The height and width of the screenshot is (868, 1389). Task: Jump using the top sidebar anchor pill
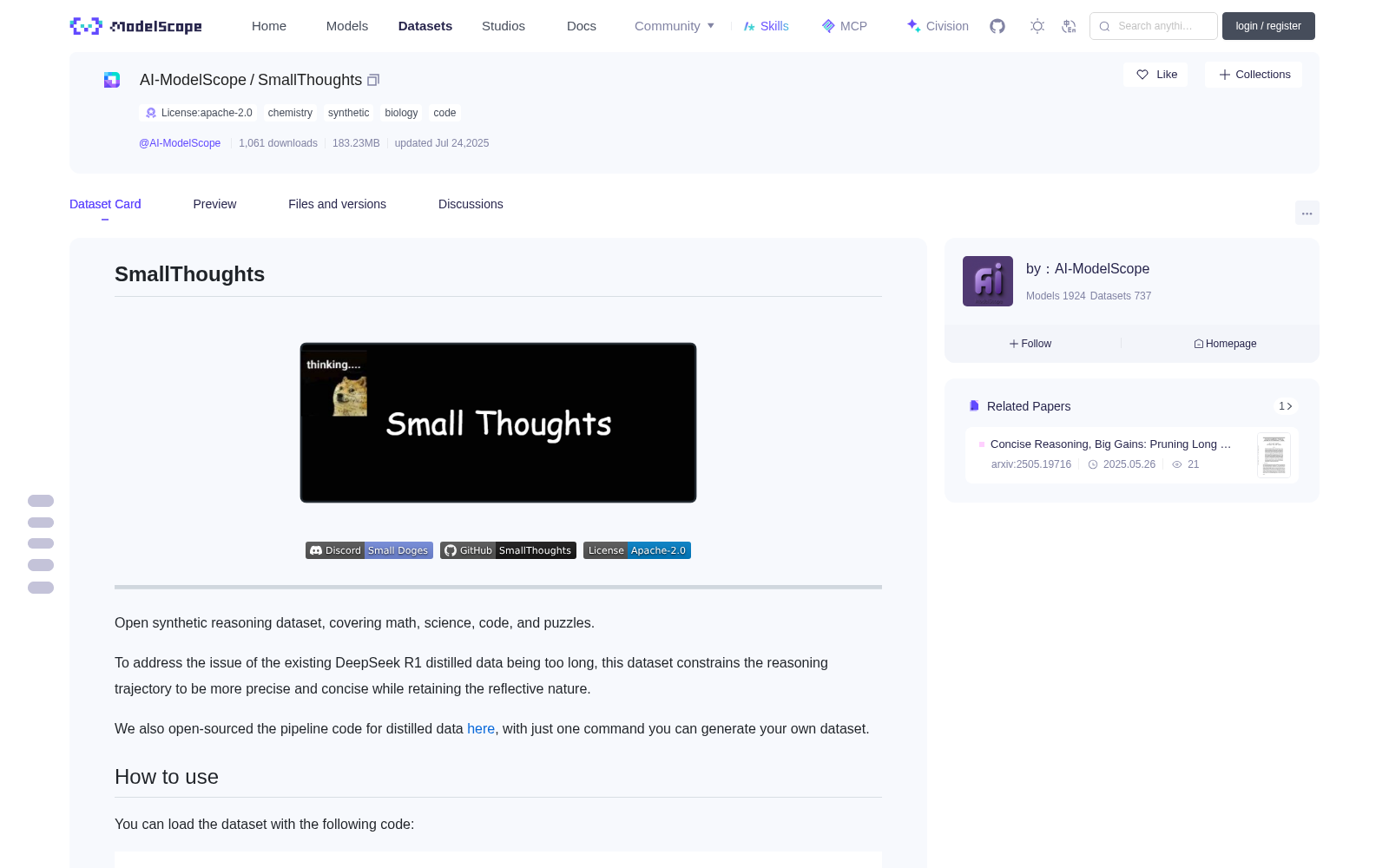pyautogui.click(x=41, y=501)
